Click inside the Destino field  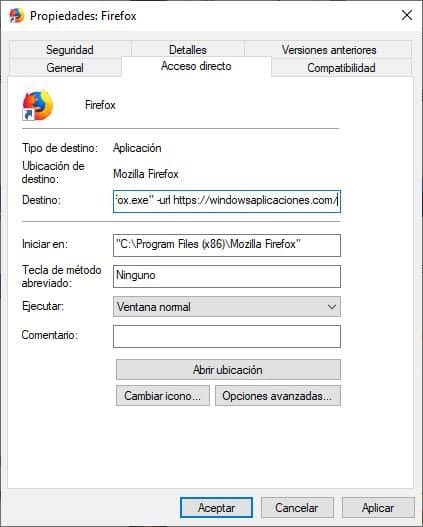pos(227,201)
